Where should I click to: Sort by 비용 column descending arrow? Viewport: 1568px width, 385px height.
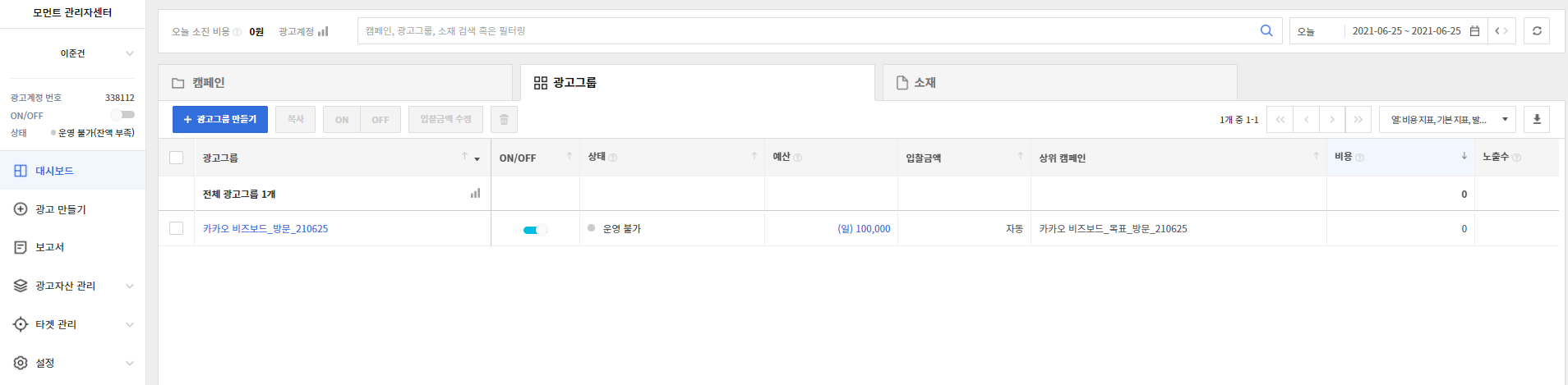(1464, 156)
